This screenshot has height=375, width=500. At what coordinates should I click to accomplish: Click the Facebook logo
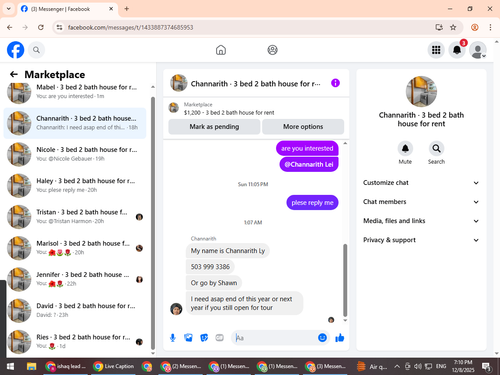click(16, 50)
